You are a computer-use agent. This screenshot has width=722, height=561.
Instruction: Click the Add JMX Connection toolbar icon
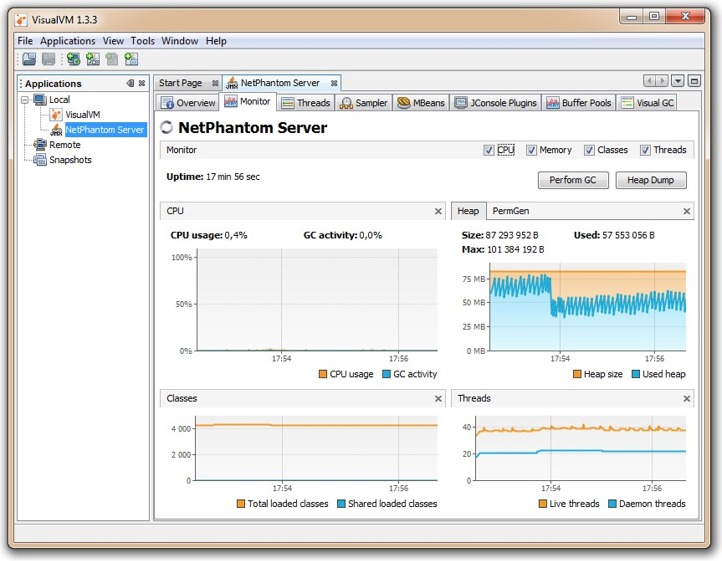tap(93, 59)
